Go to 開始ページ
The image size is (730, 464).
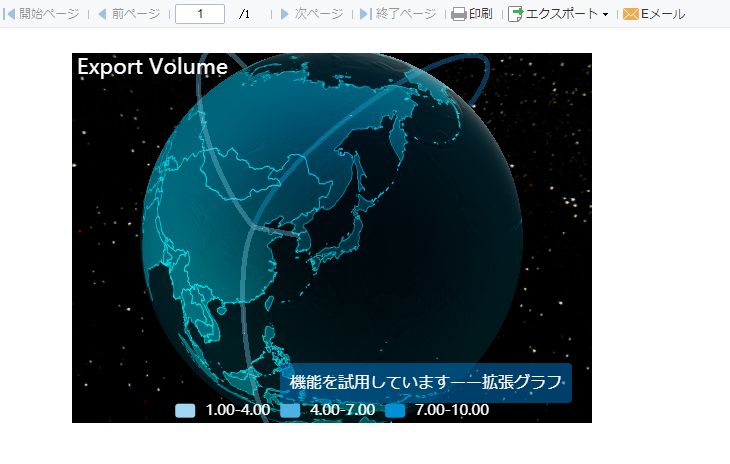pos(49,14)
